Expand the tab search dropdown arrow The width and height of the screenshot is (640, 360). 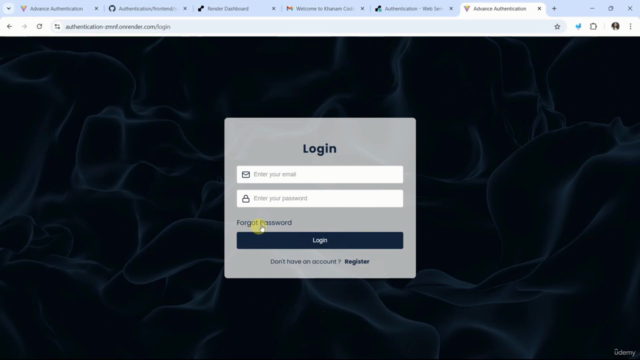(x=9, y=9)
